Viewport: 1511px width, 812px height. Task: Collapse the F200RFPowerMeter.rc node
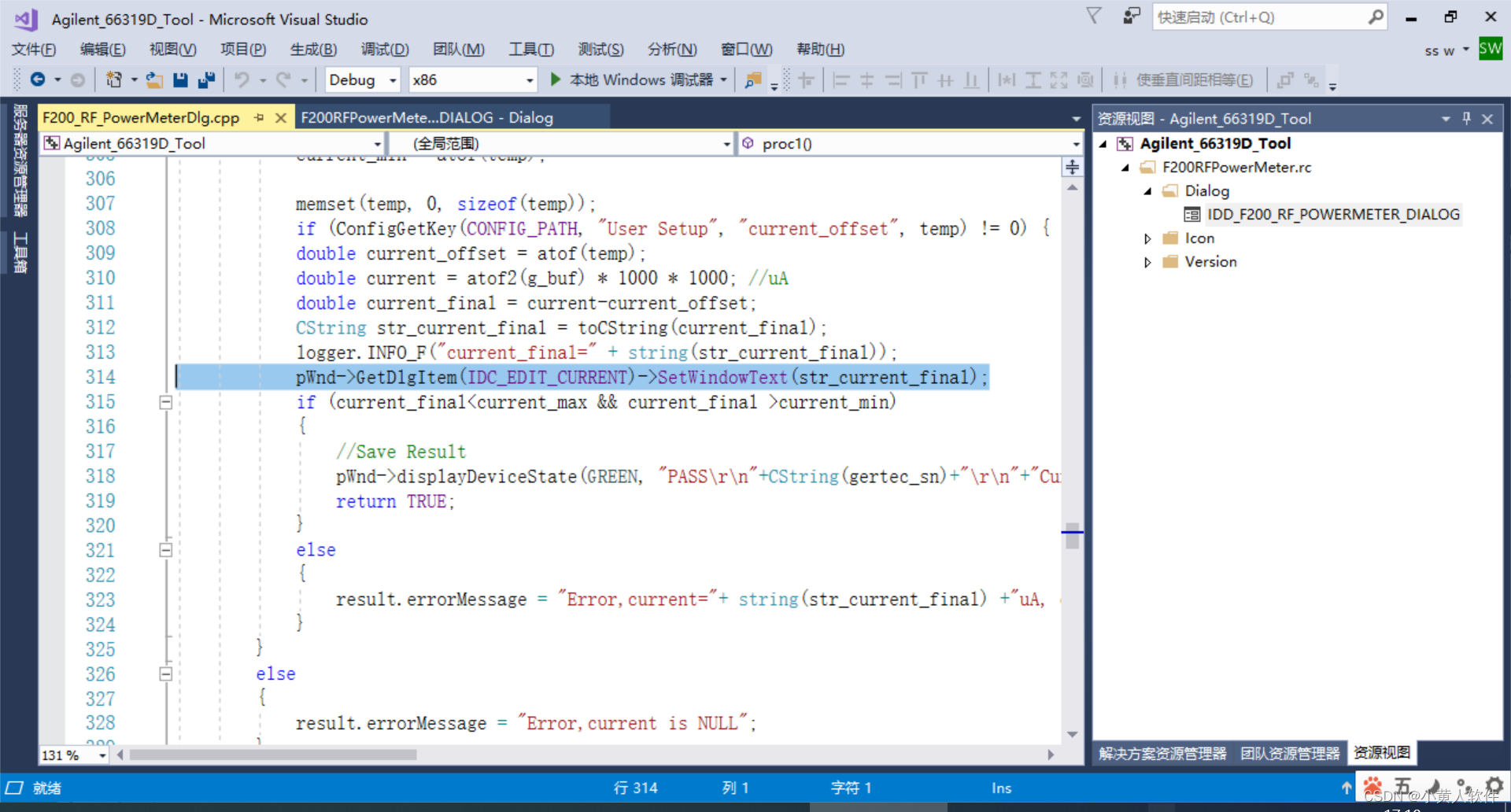click(1125, 168)
